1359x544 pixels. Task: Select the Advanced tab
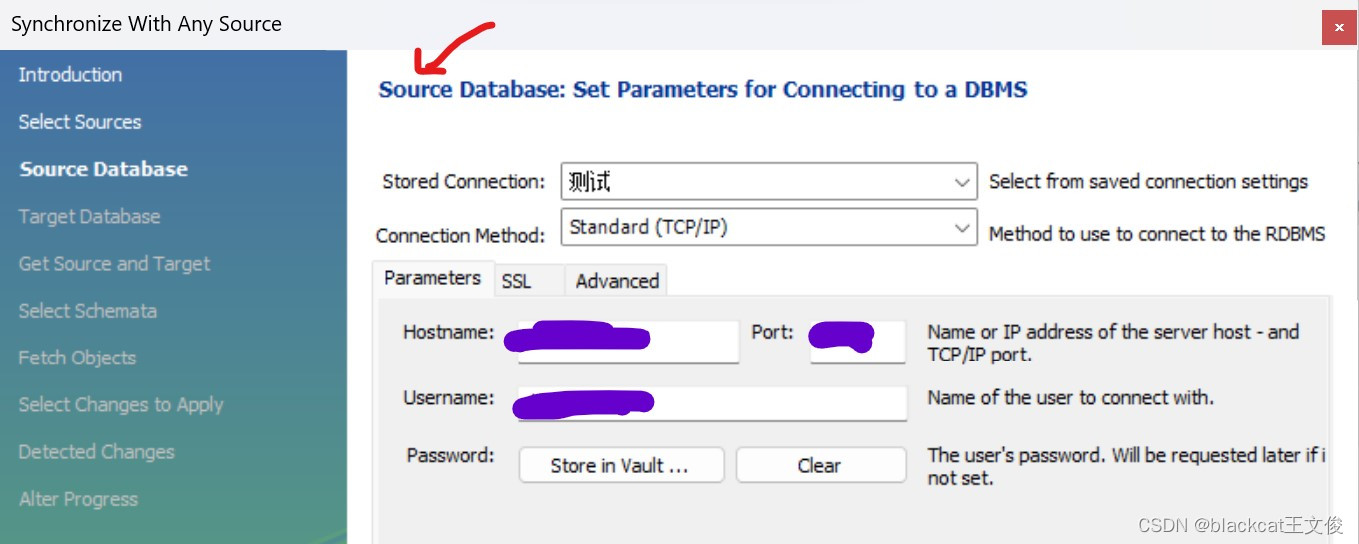coord(617,281)
